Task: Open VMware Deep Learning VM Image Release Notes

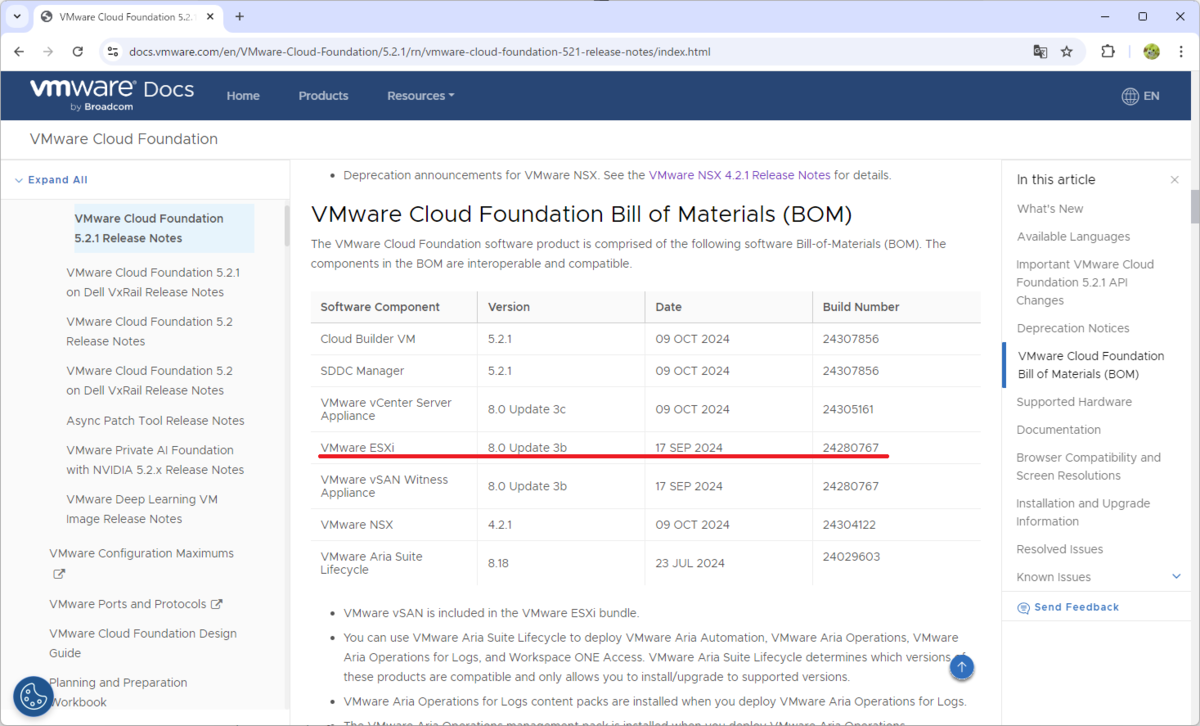Action: click(142, 509)
